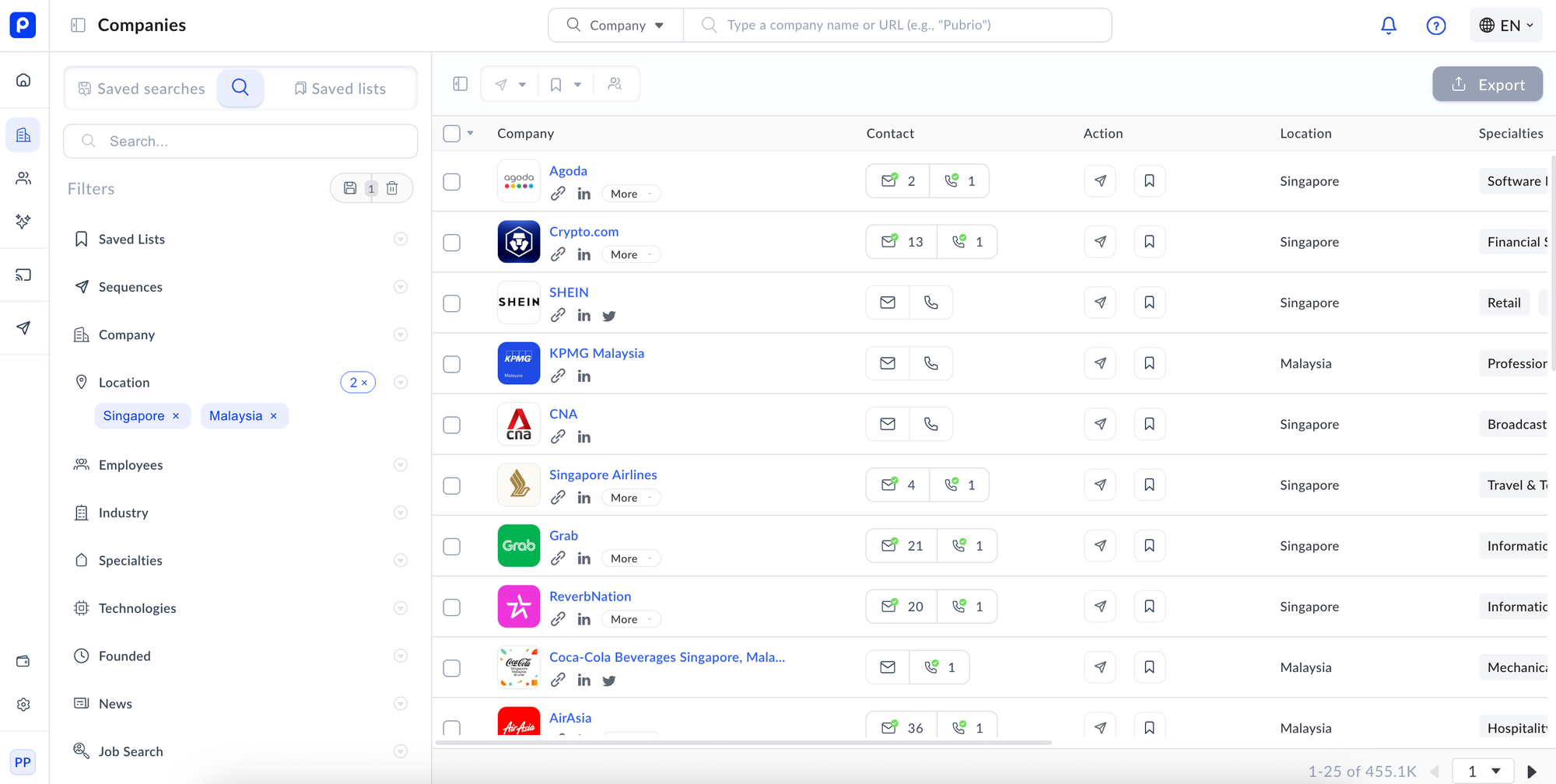This screenshot has height=784, width=1556.
Task: Select the Singapore Airlines row checkbox
Action: pyautogui.click(x=452, y=486)
